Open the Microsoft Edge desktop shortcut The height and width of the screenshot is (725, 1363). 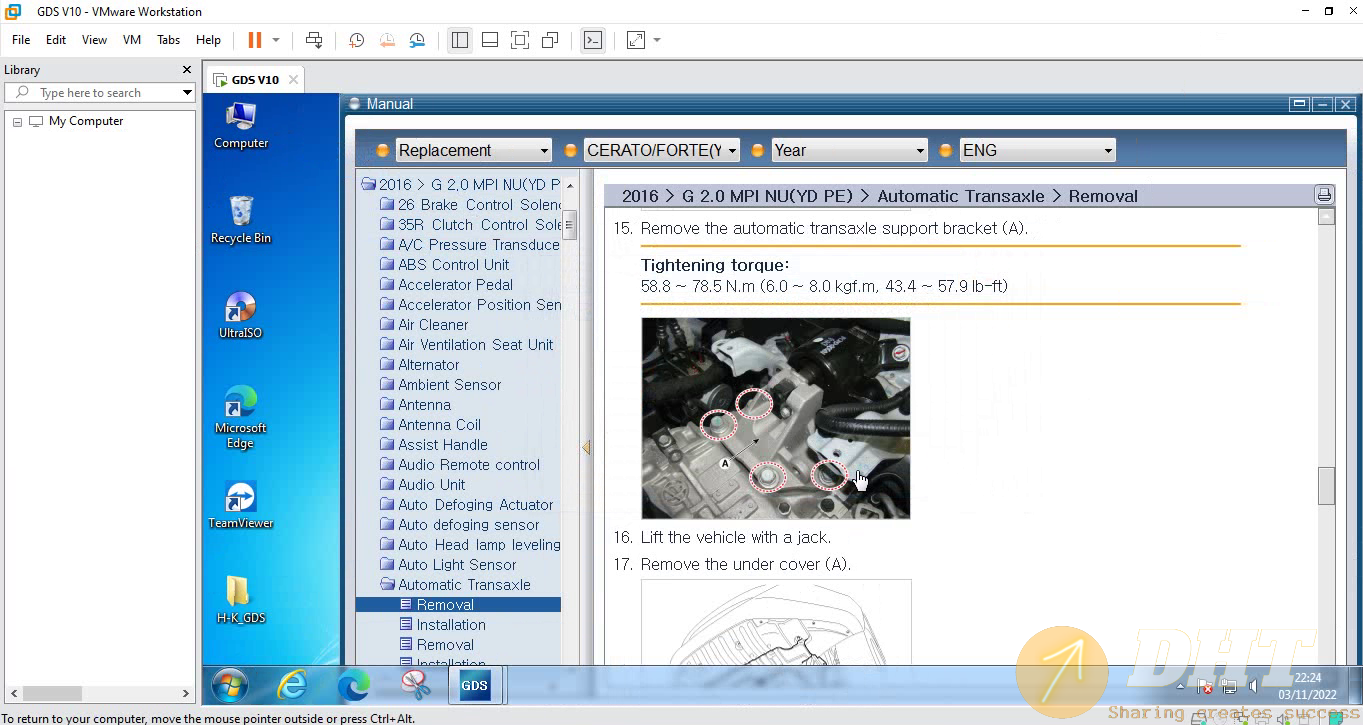(241, 417)
